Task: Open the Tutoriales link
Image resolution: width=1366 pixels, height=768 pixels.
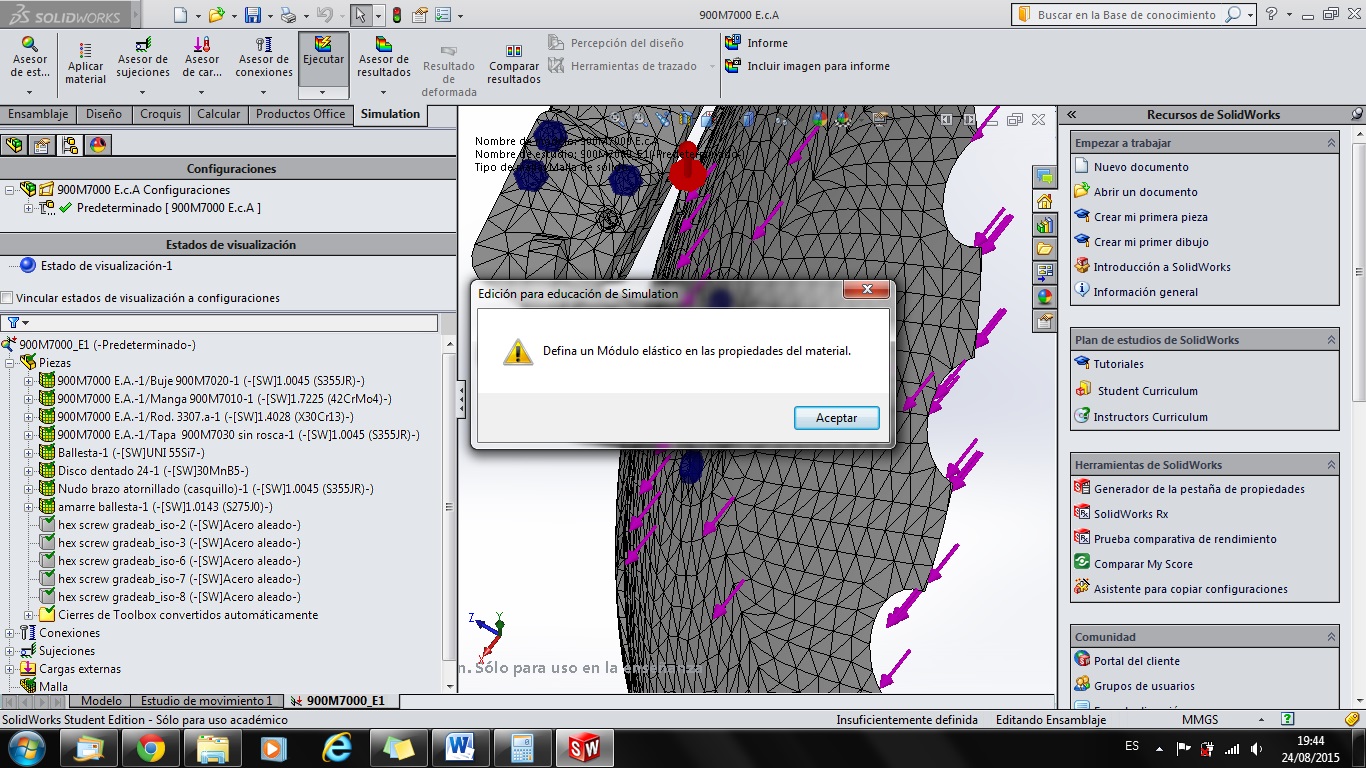Action: pyautogui.click(x=1118, y=364)
